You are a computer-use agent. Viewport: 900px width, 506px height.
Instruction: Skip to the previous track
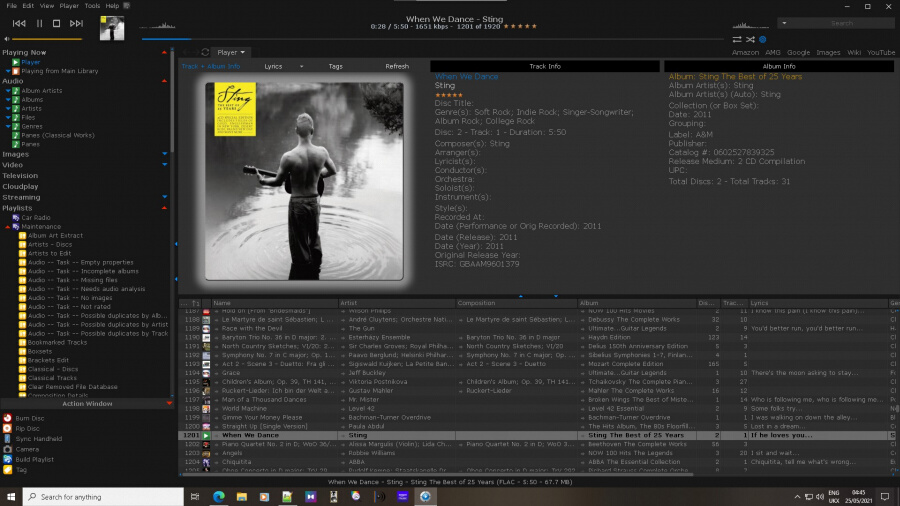(x=19, y=24)
